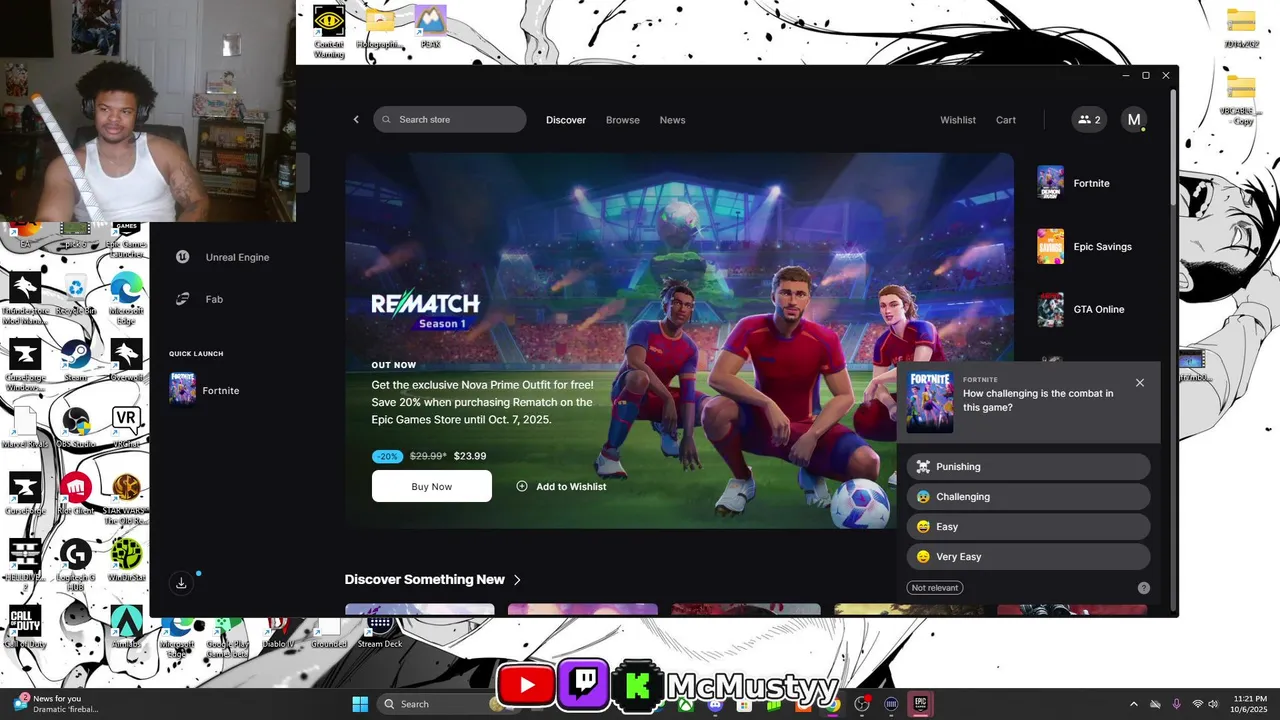Viewport: 1280px width, 720px height.
Task: Open Overwolf desktop shortcut
Action: (126, 359)
